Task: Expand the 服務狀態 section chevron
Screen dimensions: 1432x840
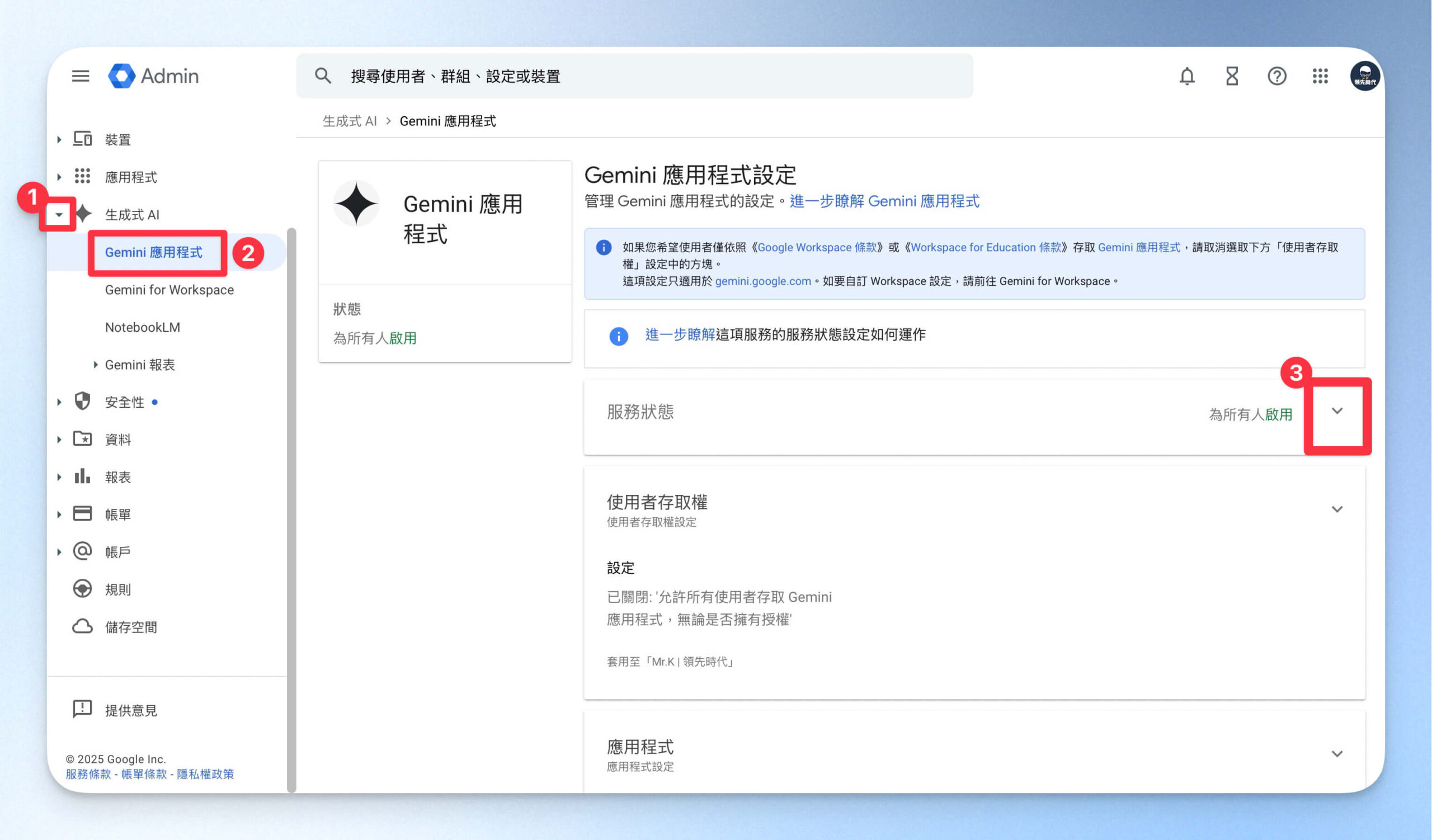Action: [1337, 410]
